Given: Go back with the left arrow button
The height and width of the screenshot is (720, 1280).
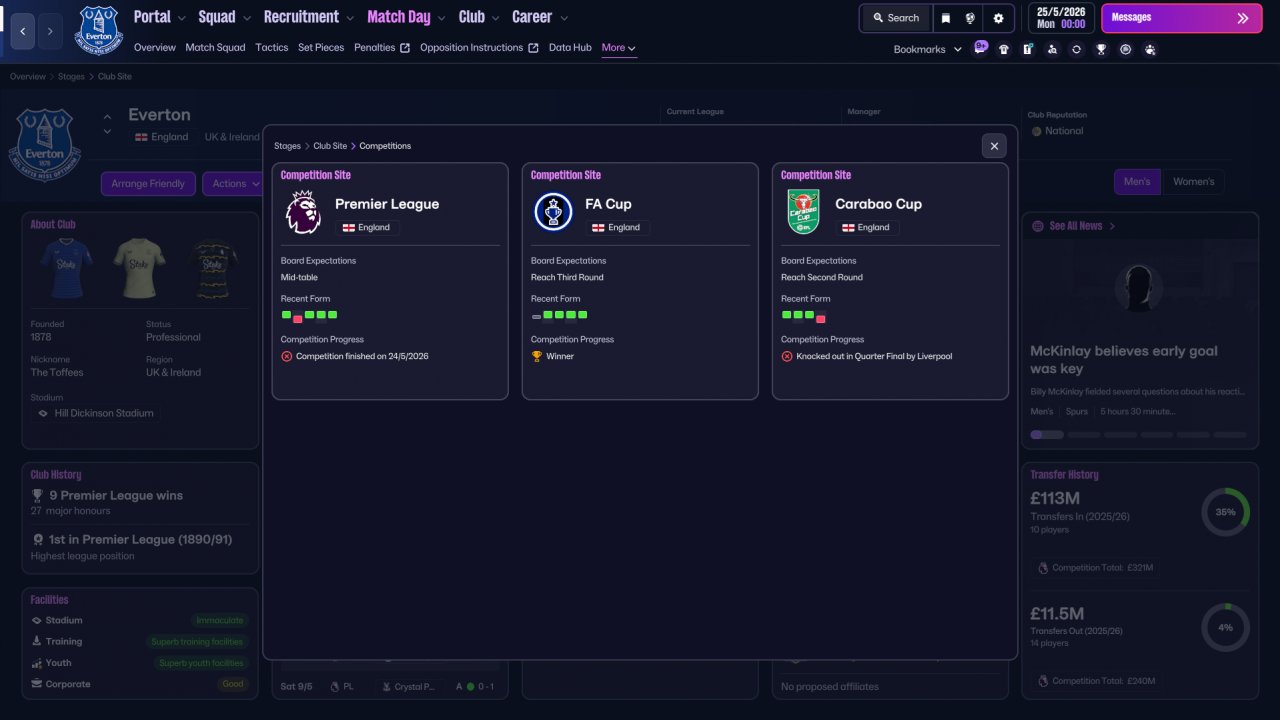Looking at the screenshot, I should pos(22,31).
